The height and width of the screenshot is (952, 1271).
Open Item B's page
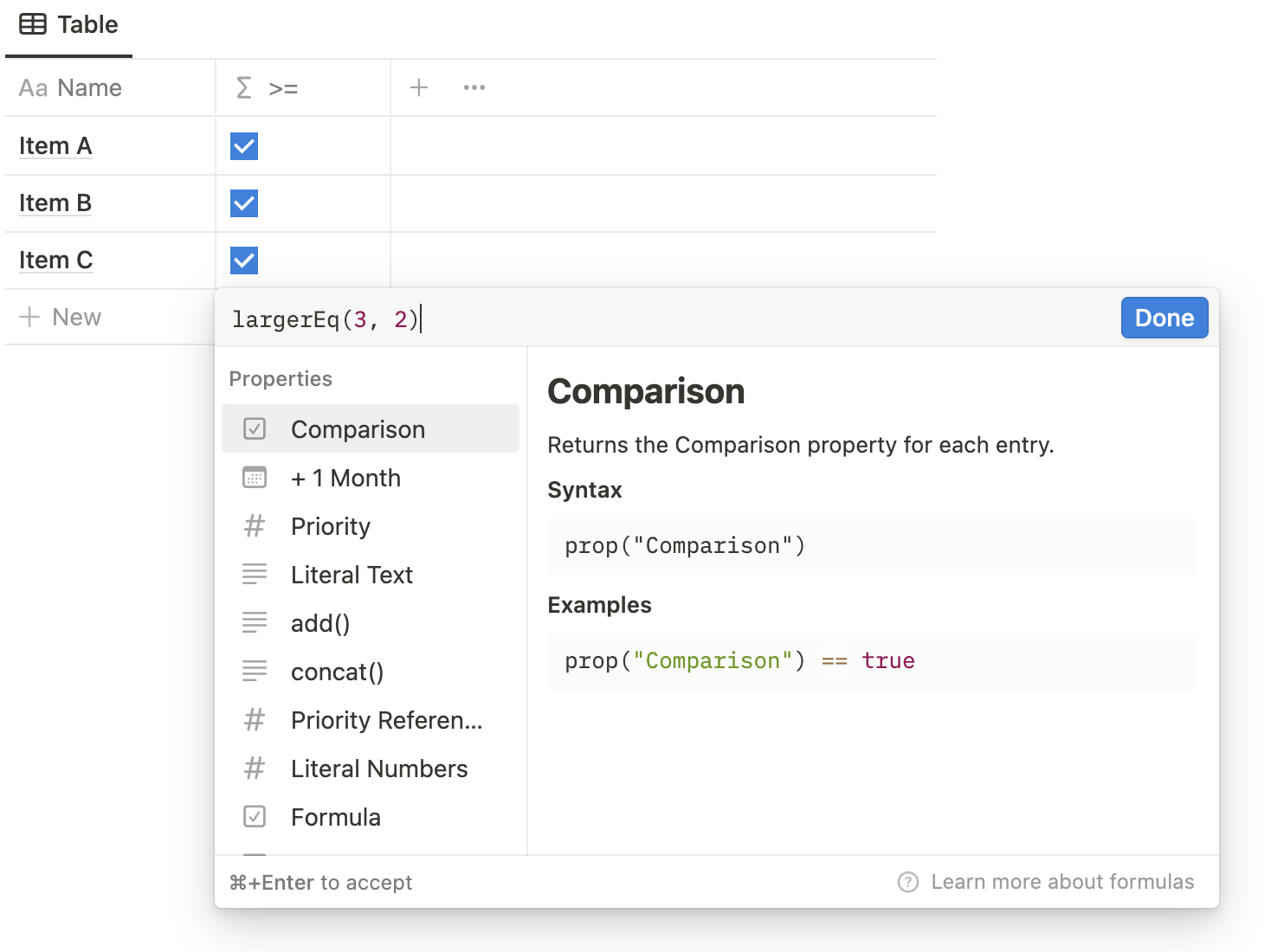point(55,203)
